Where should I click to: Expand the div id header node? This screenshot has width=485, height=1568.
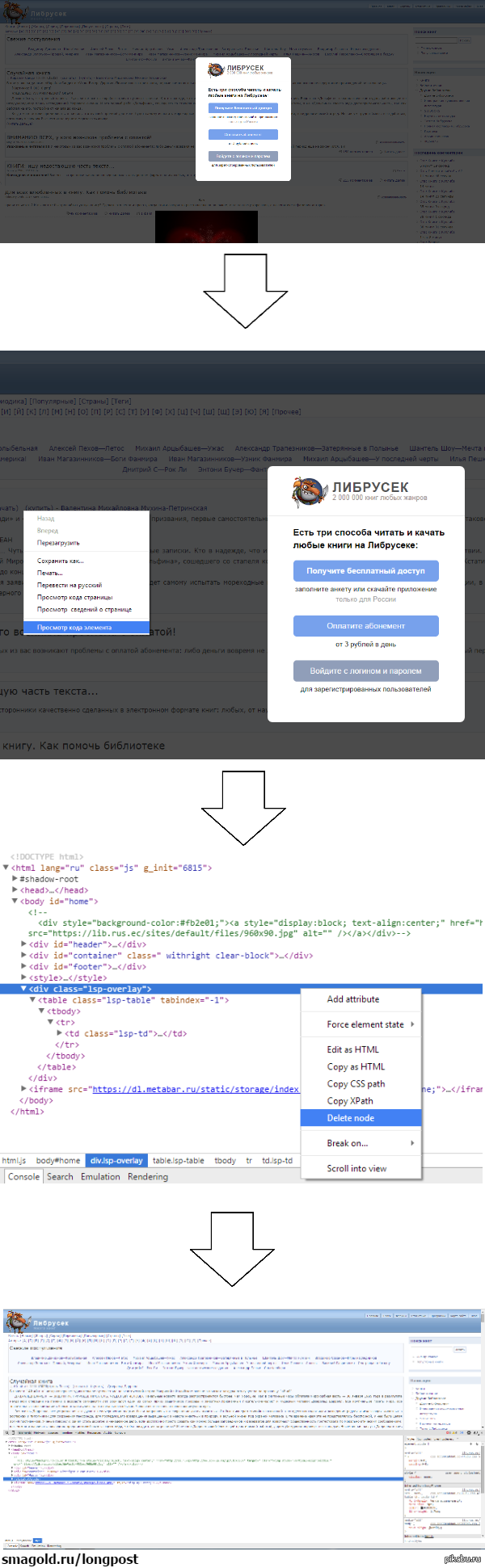pyautogui.click(x=23, y=944)
